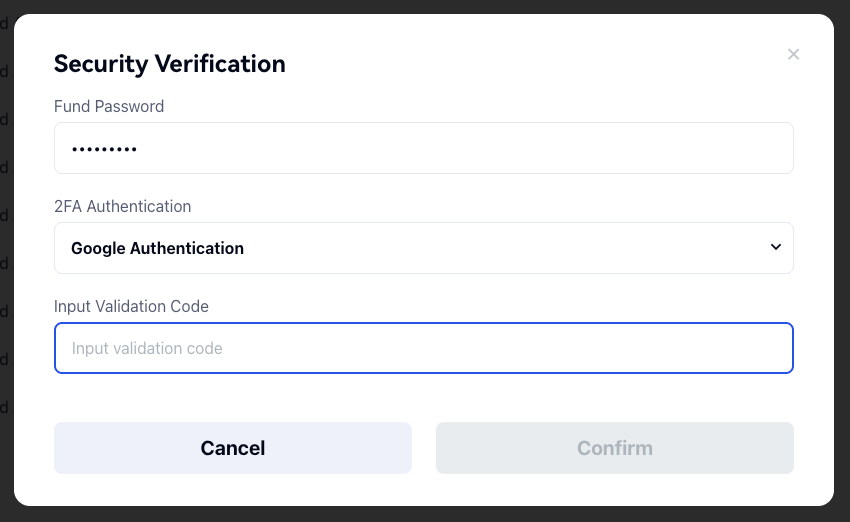Image resolution: width=850 pixels, height=522 pixels.
Task: Click the dropdown chevron arrow
Action: point(776,247)
